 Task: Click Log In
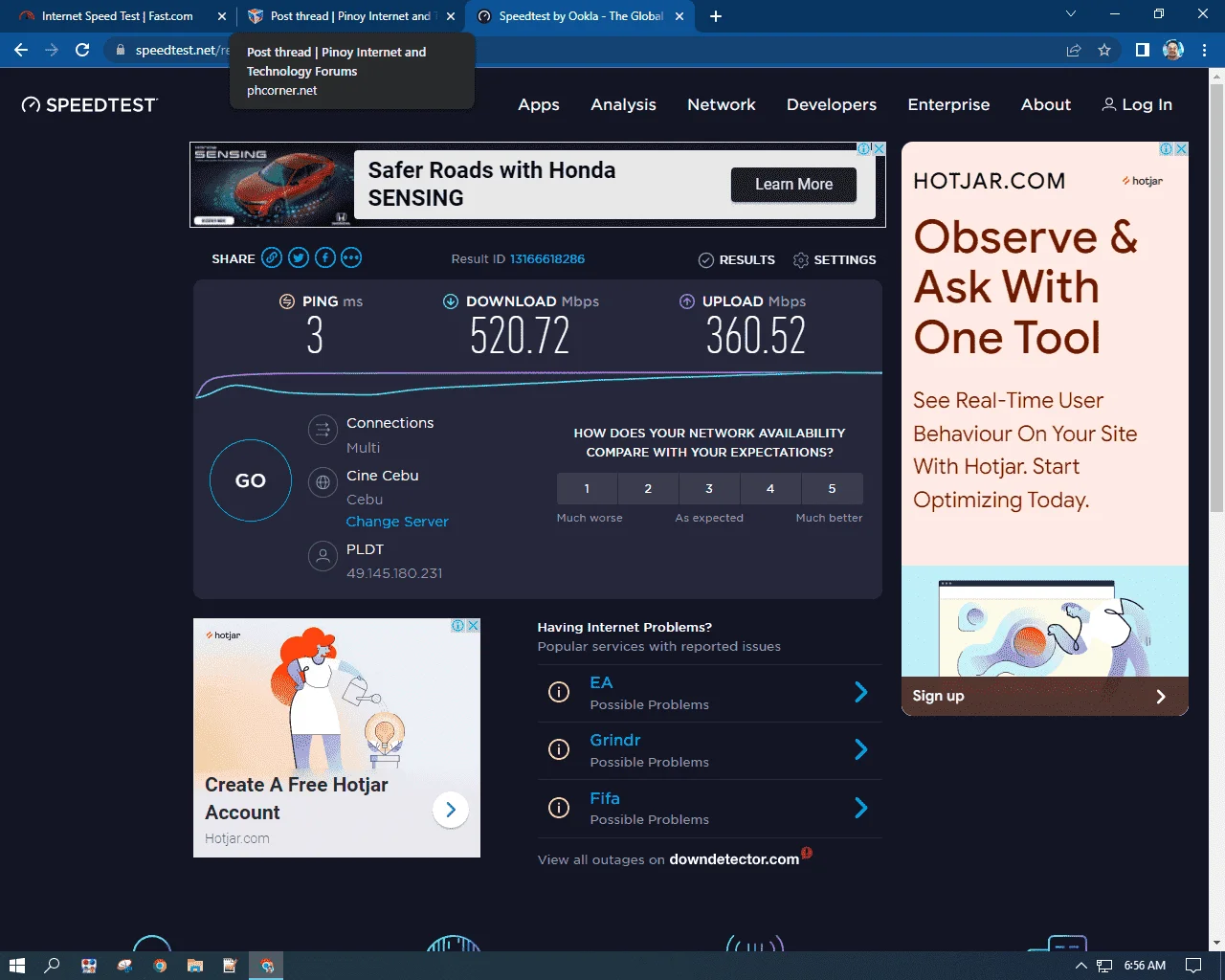1137,104
